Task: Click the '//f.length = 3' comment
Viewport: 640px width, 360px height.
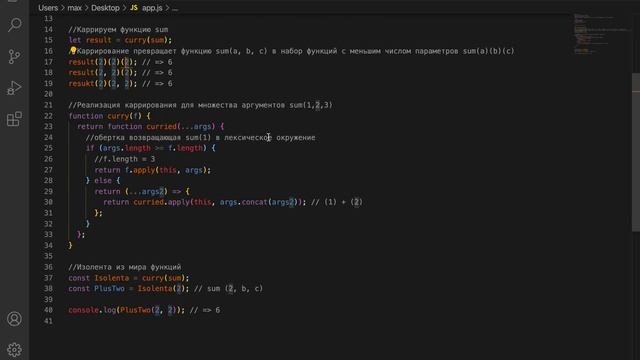Action: [x=125, y=159]
